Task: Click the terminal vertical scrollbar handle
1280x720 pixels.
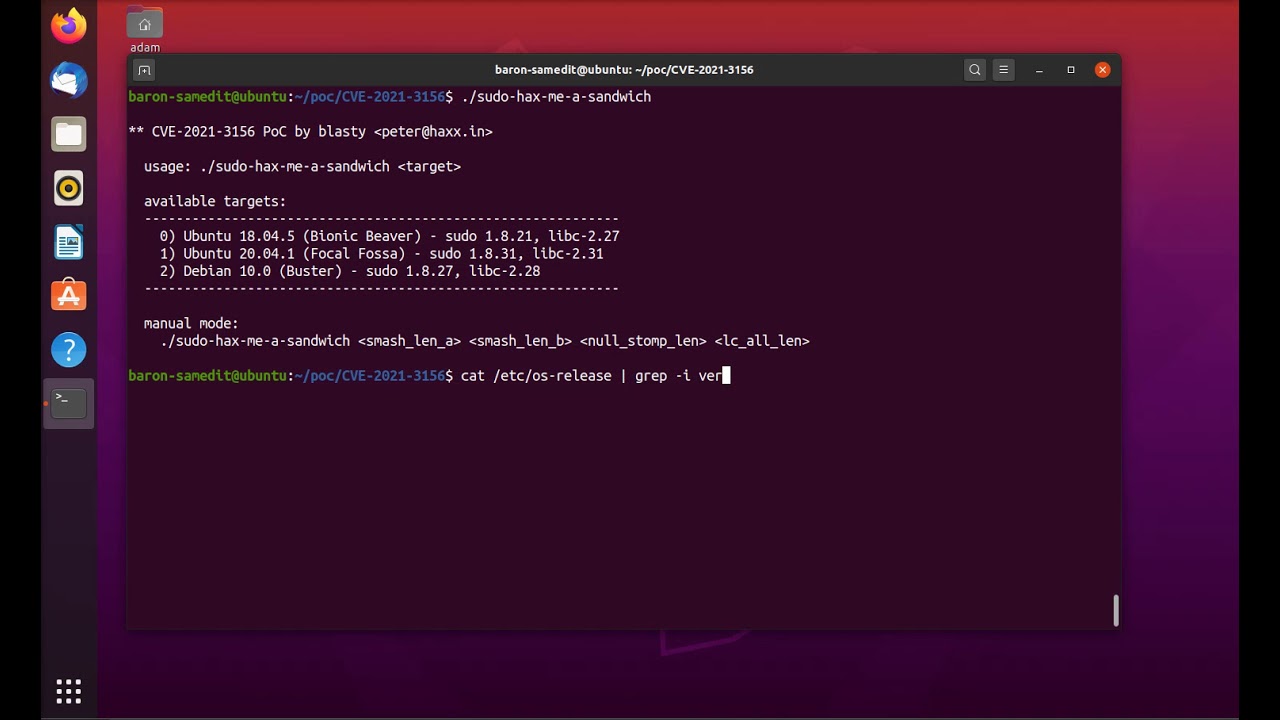Action: (x=1116, y=610)
